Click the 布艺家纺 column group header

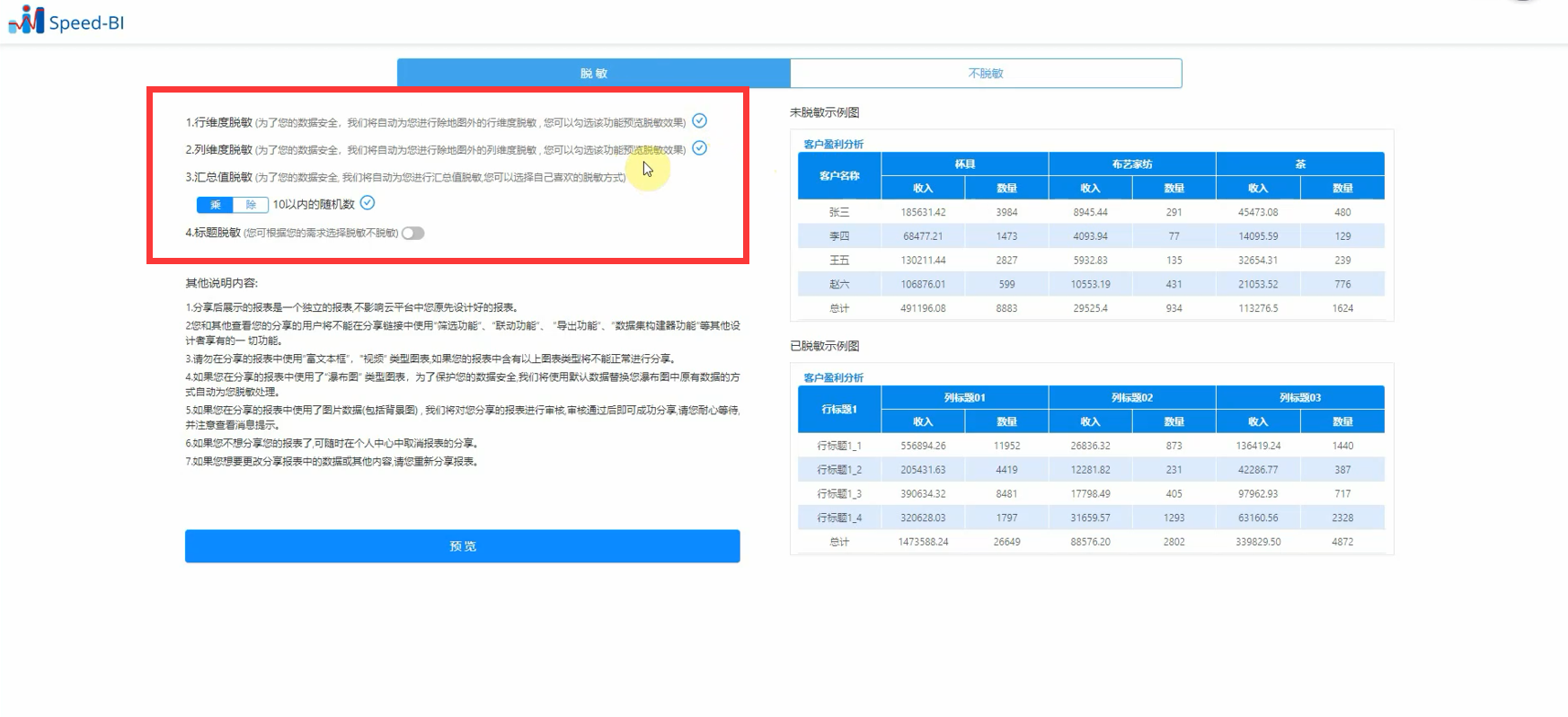point(1132,164)
